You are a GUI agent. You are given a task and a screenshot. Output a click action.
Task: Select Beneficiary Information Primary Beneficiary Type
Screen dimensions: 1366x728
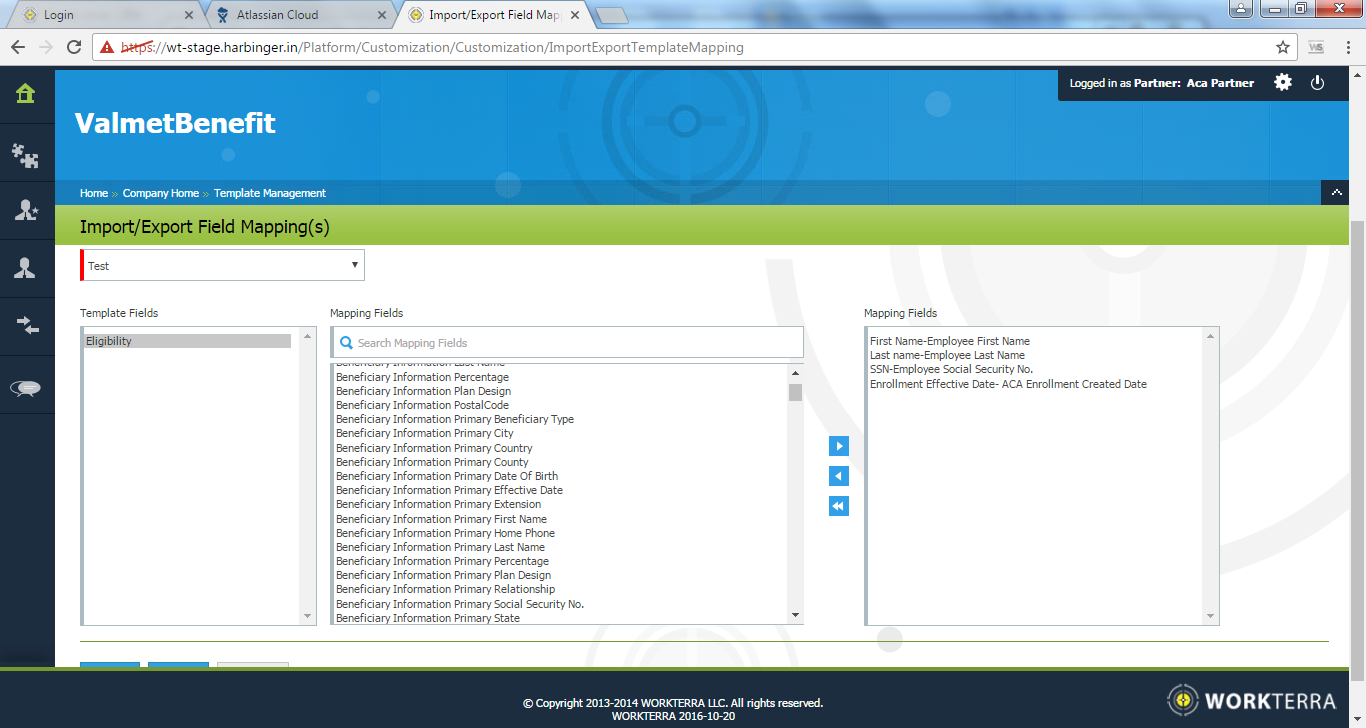click(455, 419)
